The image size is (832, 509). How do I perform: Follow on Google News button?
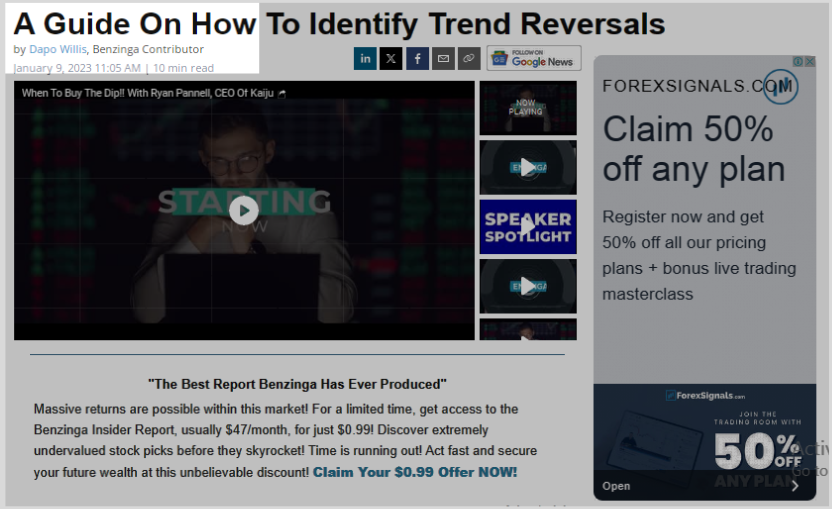tap(534, 58)
